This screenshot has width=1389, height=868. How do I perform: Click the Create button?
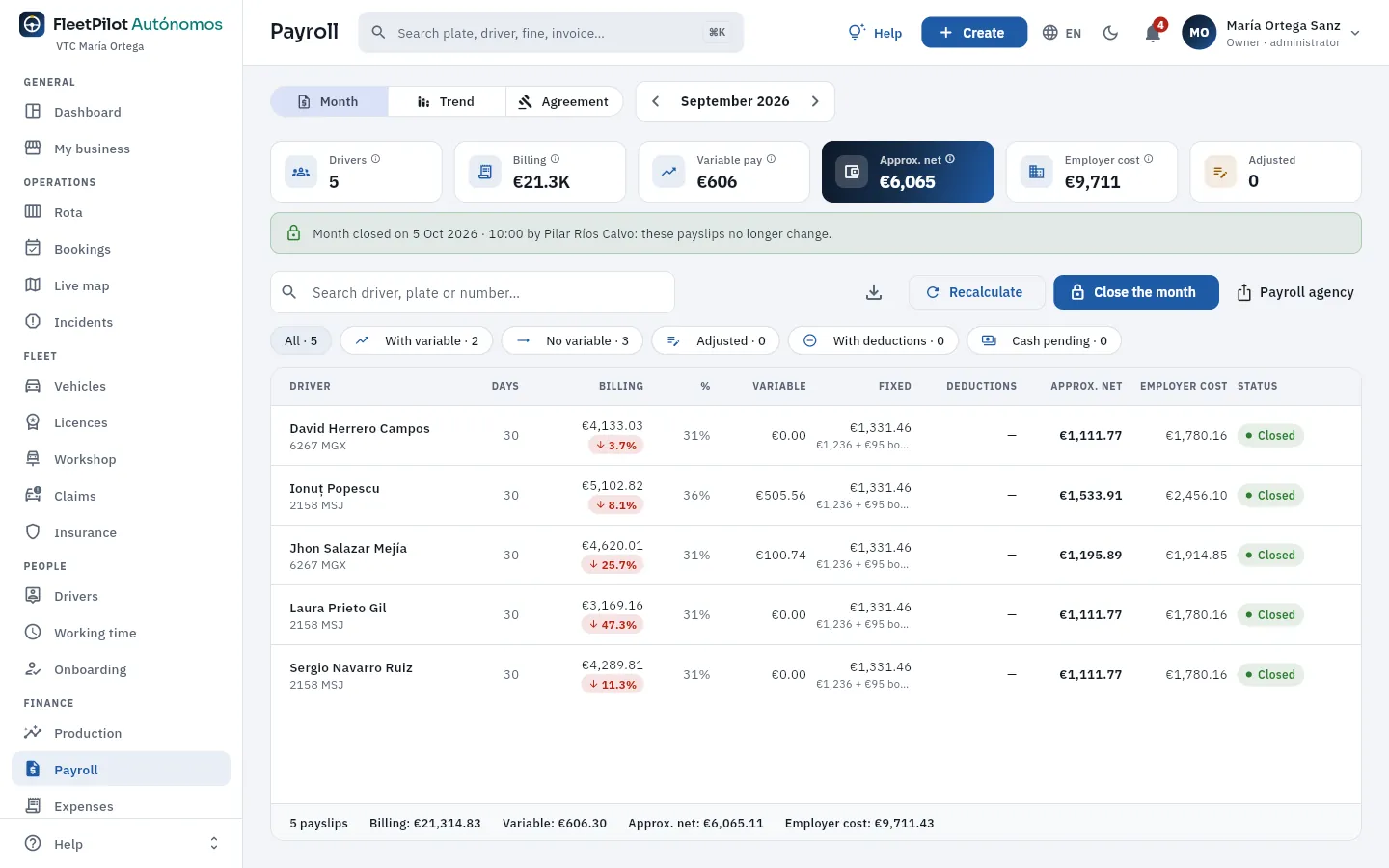pyautogui.click(x=973, y=33)
